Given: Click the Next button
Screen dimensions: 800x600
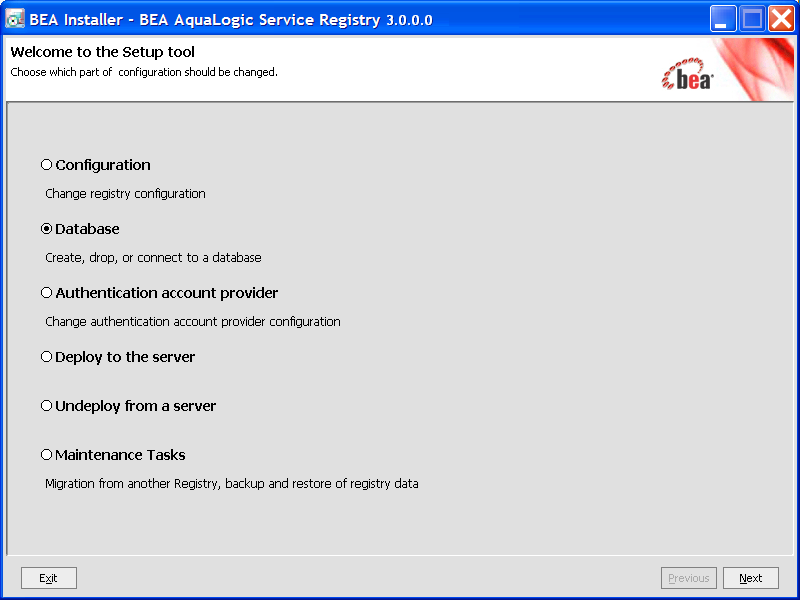Looking at the screenshot, I should 751,578.
